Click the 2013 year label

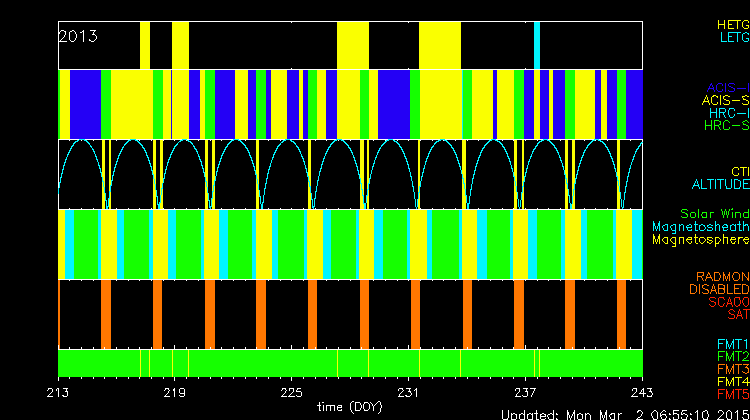[78, 36]
